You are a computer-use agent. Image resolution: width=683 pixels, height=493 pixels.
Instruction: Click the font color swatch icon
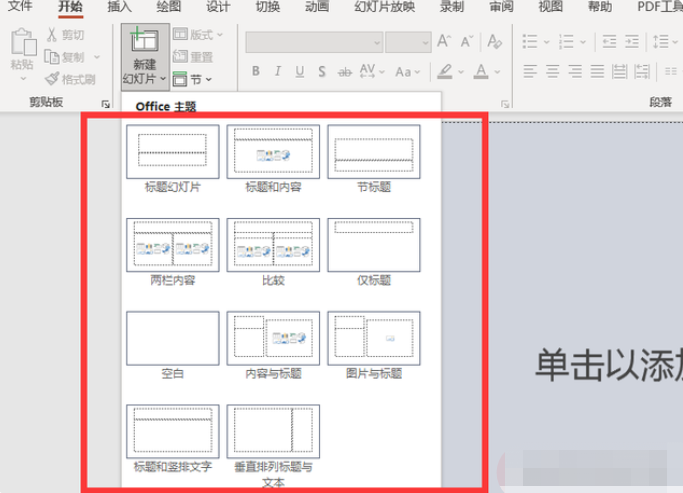481,72
